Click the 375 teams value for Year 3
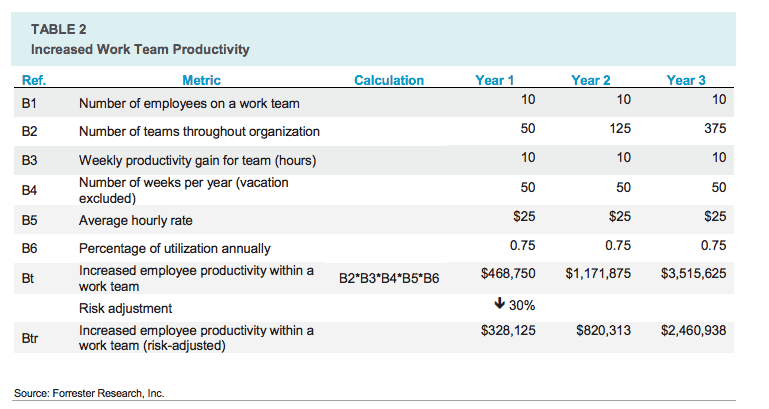Viewport: 769px width, 409px height. click(x=713, y=129)
